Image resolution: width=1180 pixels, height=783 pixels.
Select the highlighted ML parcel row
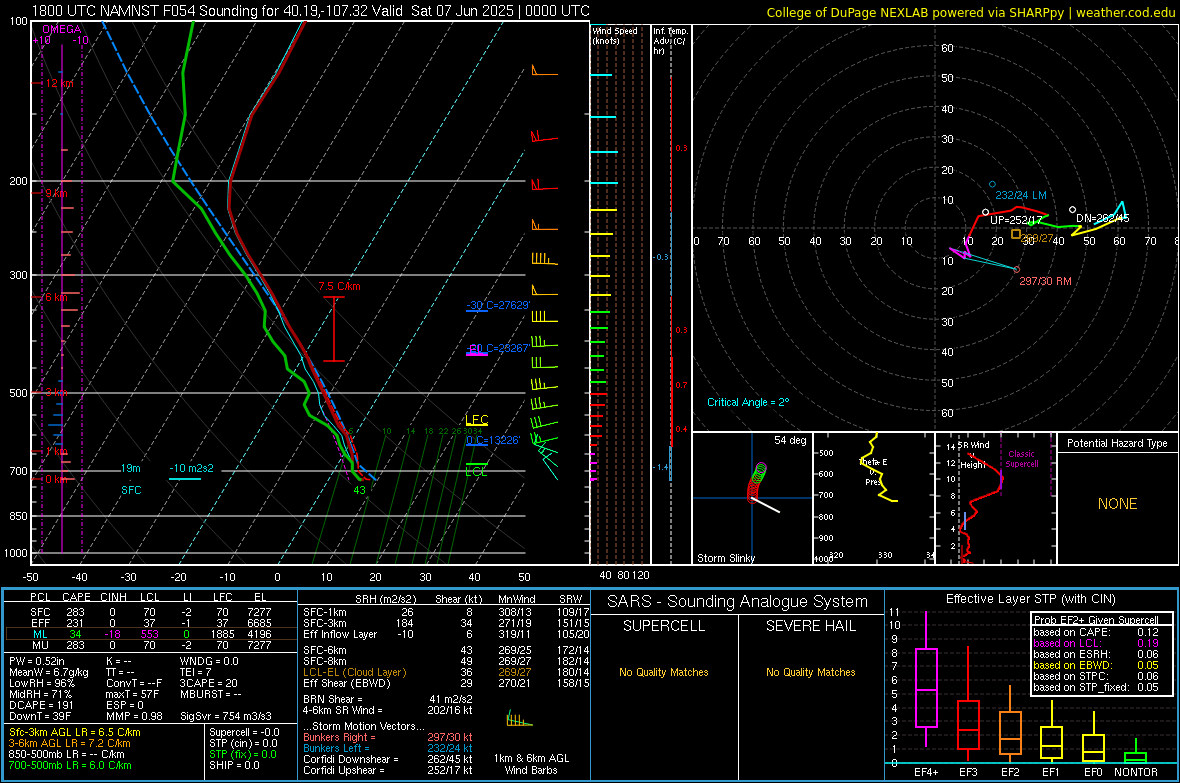coord(151,634)
